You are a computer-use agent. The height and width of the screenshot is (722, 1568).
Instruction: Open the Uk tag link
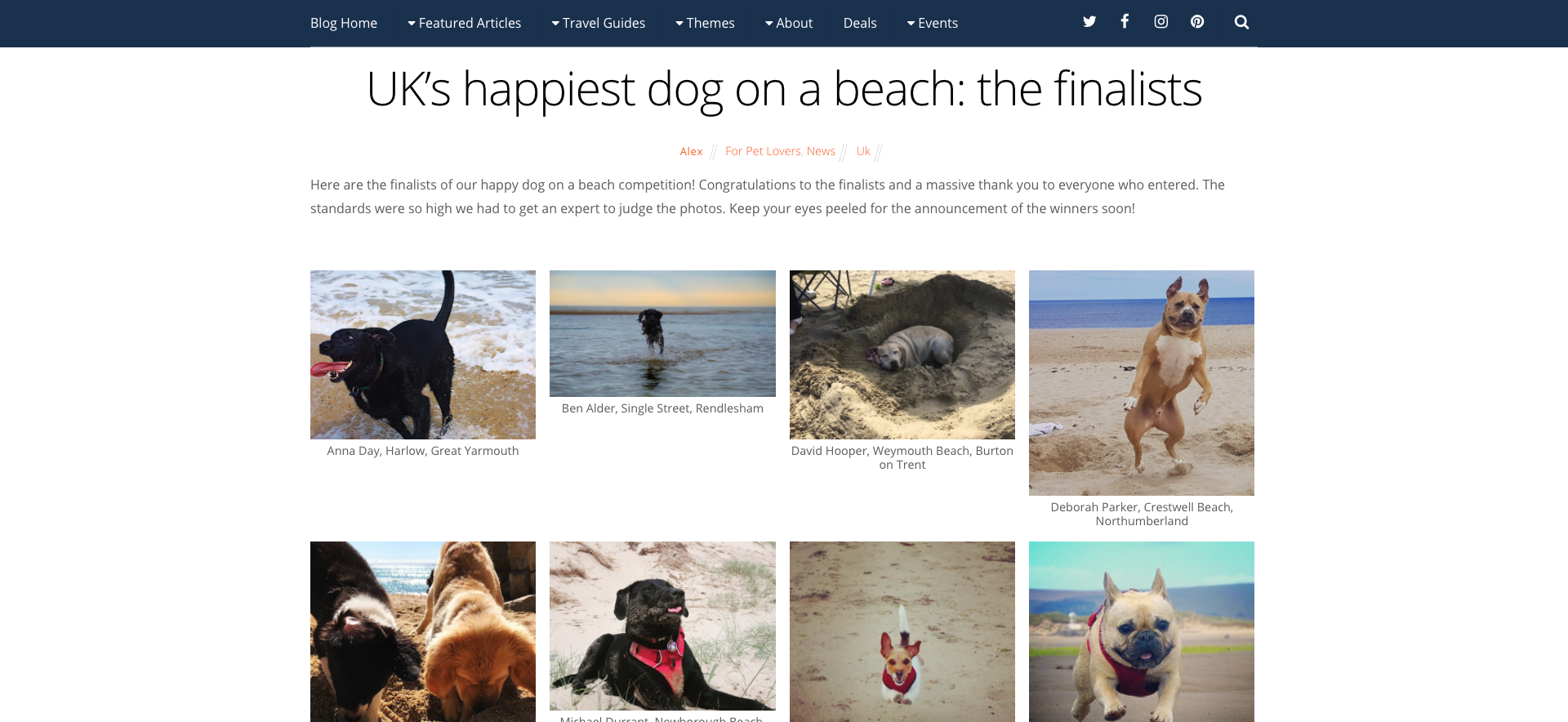(863, 151)
